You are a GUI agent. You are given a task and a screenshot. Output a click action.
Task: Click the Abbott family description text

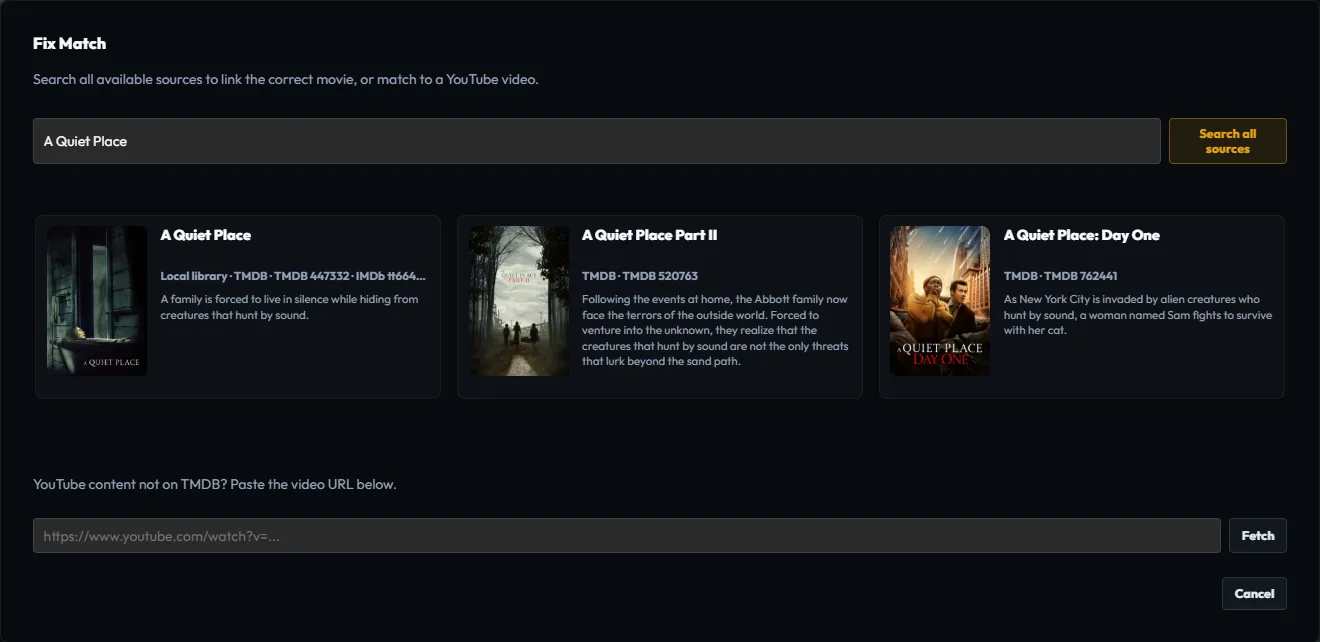715,330
